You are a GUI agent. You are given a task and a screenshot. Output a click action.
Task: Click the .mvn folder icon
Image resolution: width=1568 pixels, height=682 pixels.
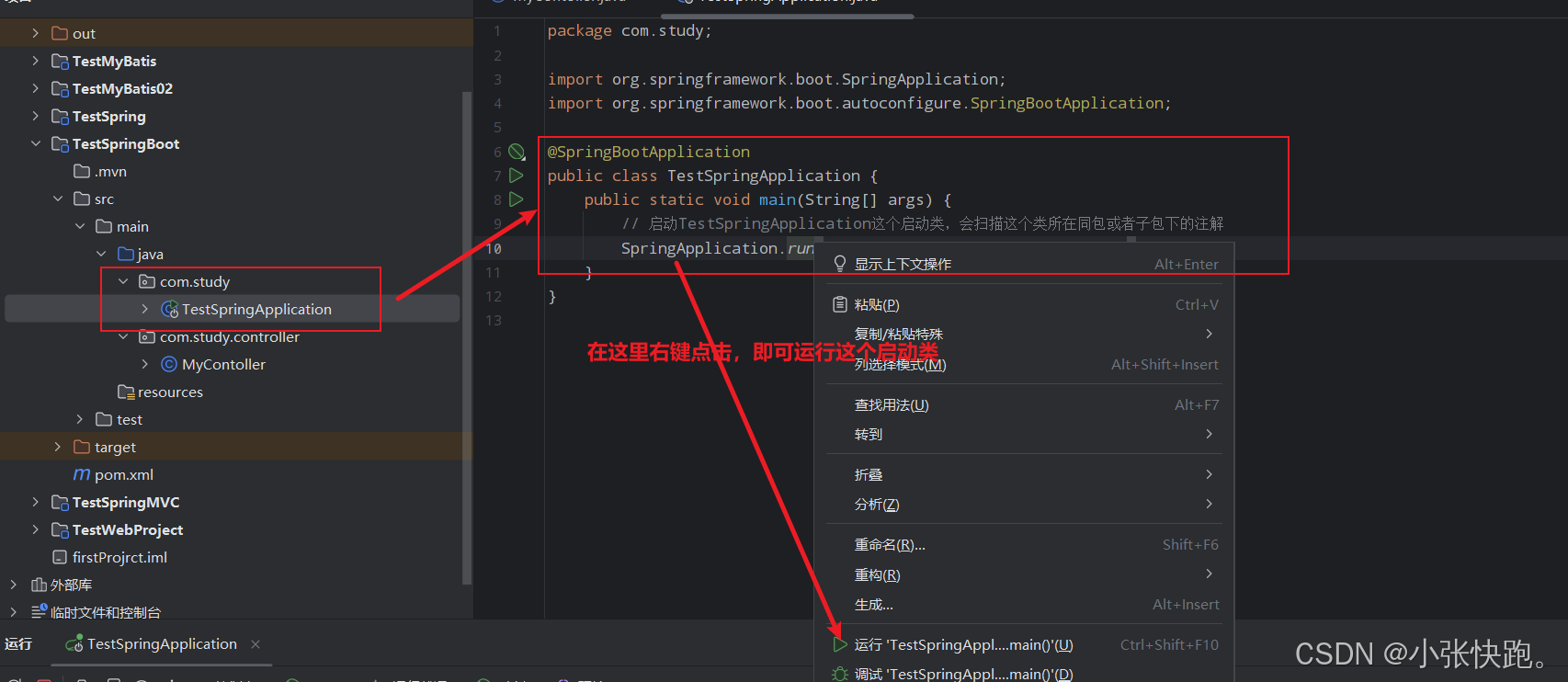82,171
